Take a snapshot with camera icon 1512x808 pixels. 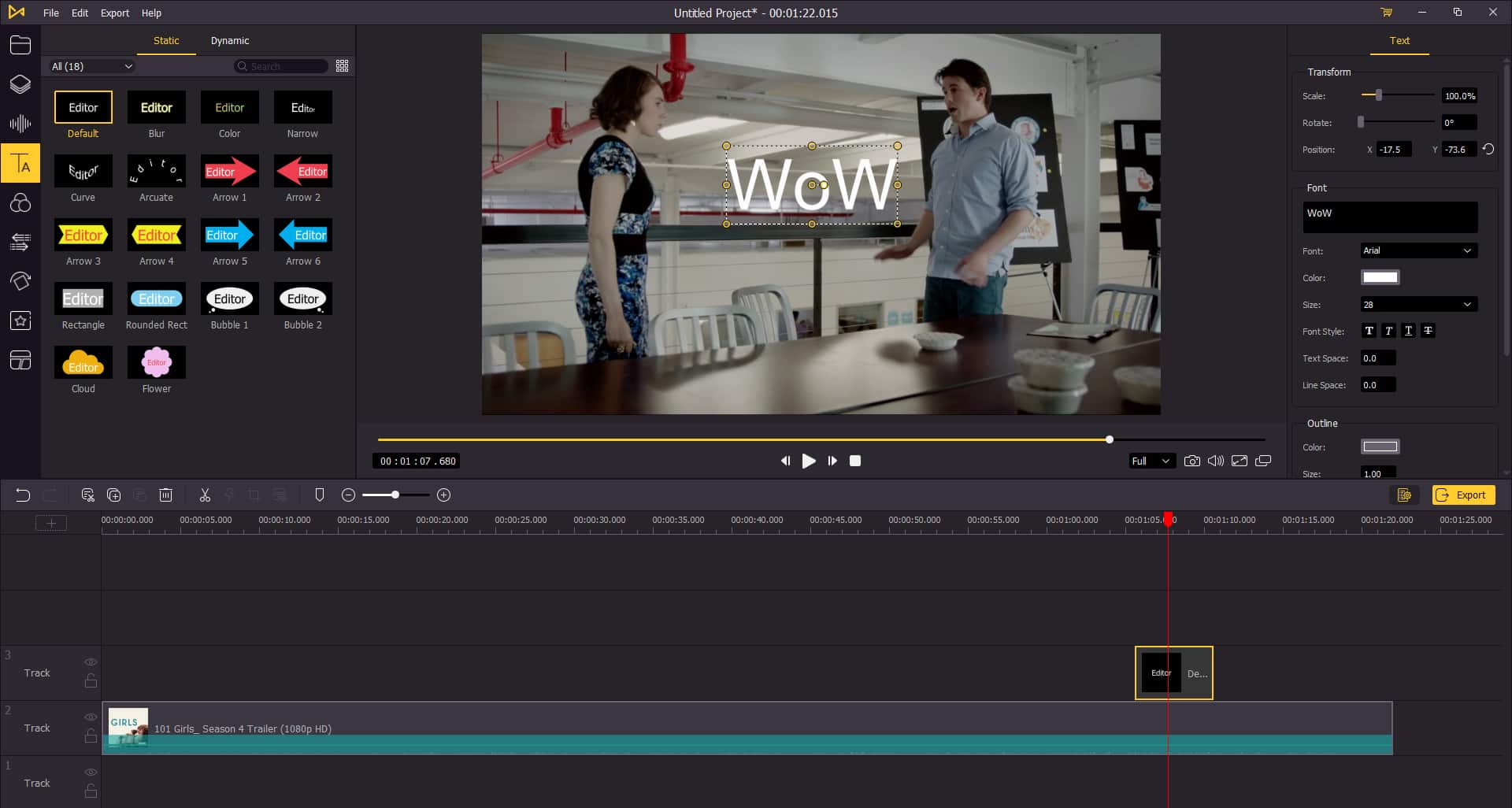pos(1192,461)
